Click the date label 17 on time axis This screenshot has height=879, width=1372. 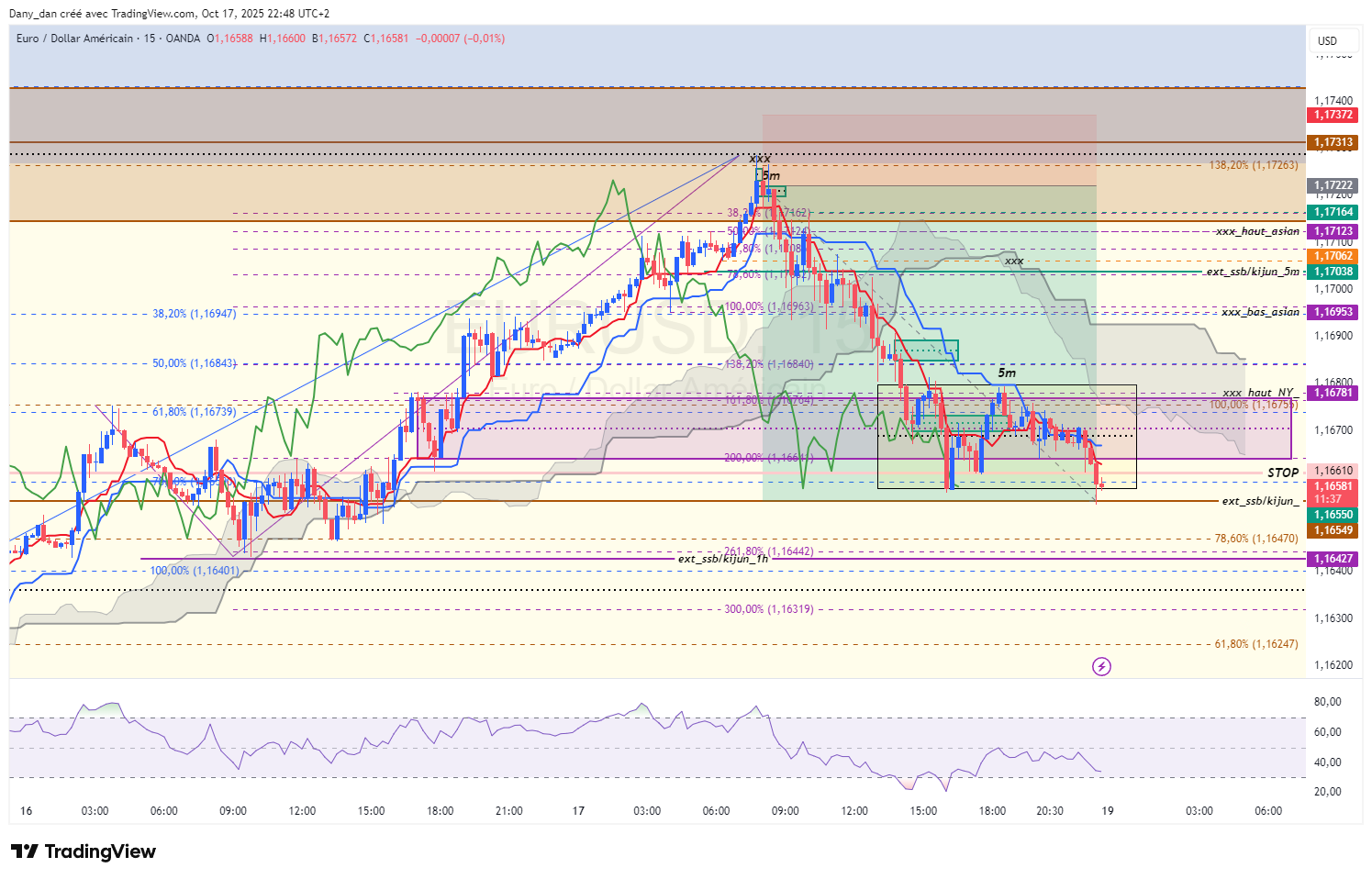click(578, 811)
